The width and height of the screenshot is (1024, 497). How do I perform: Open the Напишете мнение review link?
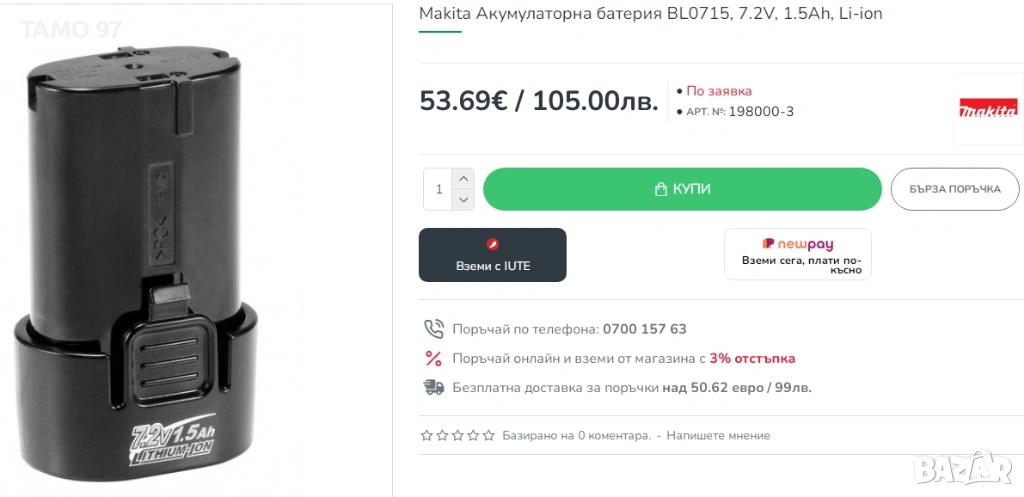718,436
